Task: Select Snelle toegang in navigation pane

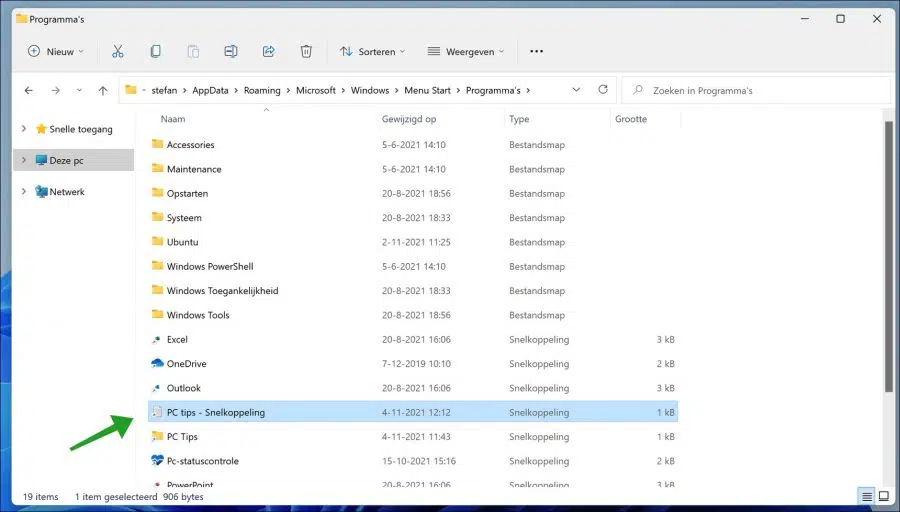Action: (x=81, y=129)
